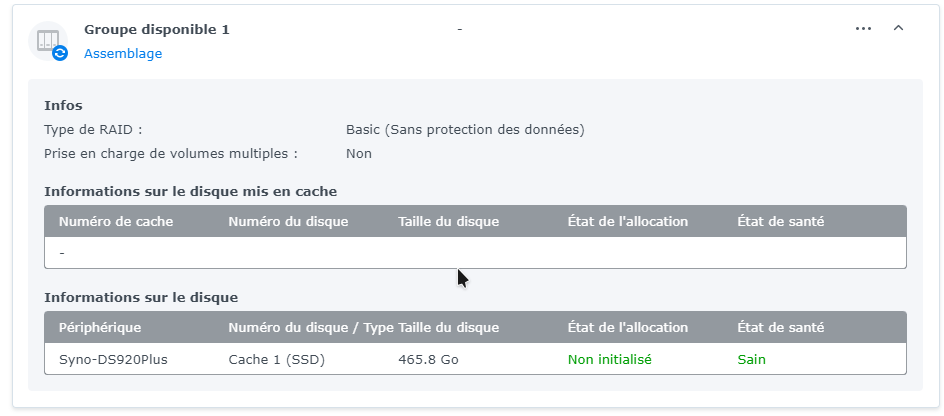Select the Syno-DS920Plus device row

113,359
